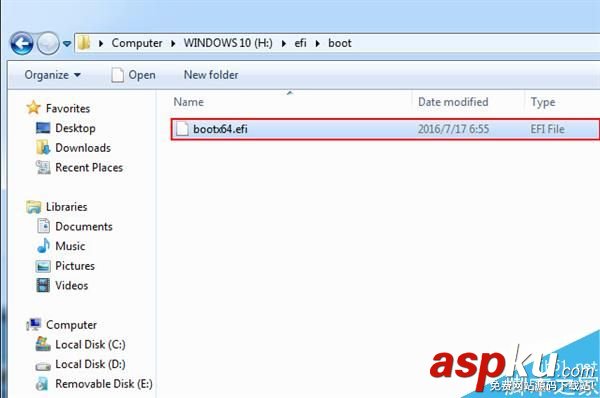Click the Libraries folder icon
This screenshot has width=600, height=398.
(34, 207)
